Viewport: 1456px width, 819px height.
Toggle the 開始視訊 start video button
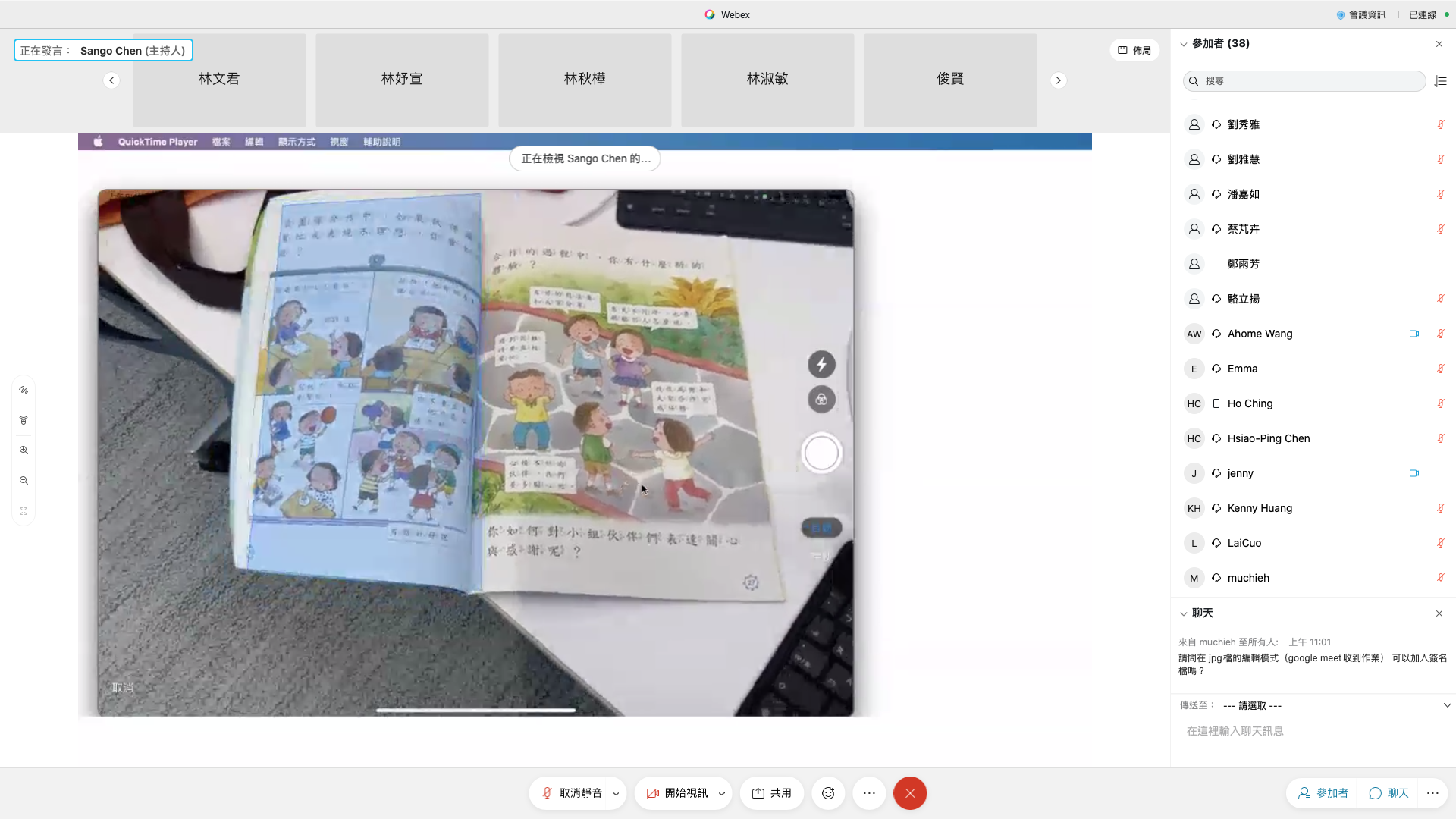point(676,793)
